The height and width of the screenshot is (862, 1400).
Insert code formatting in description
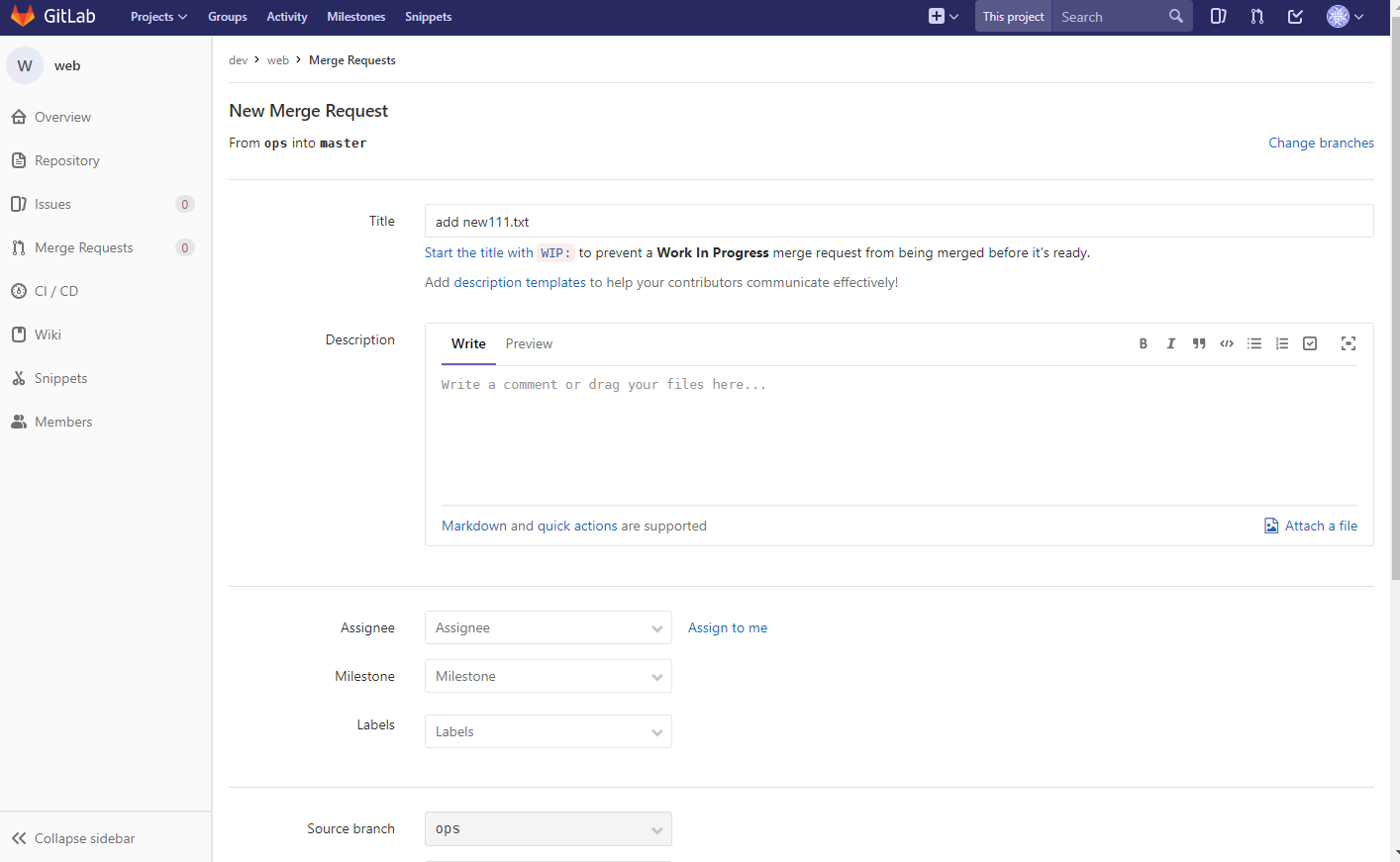[1227, 343]
